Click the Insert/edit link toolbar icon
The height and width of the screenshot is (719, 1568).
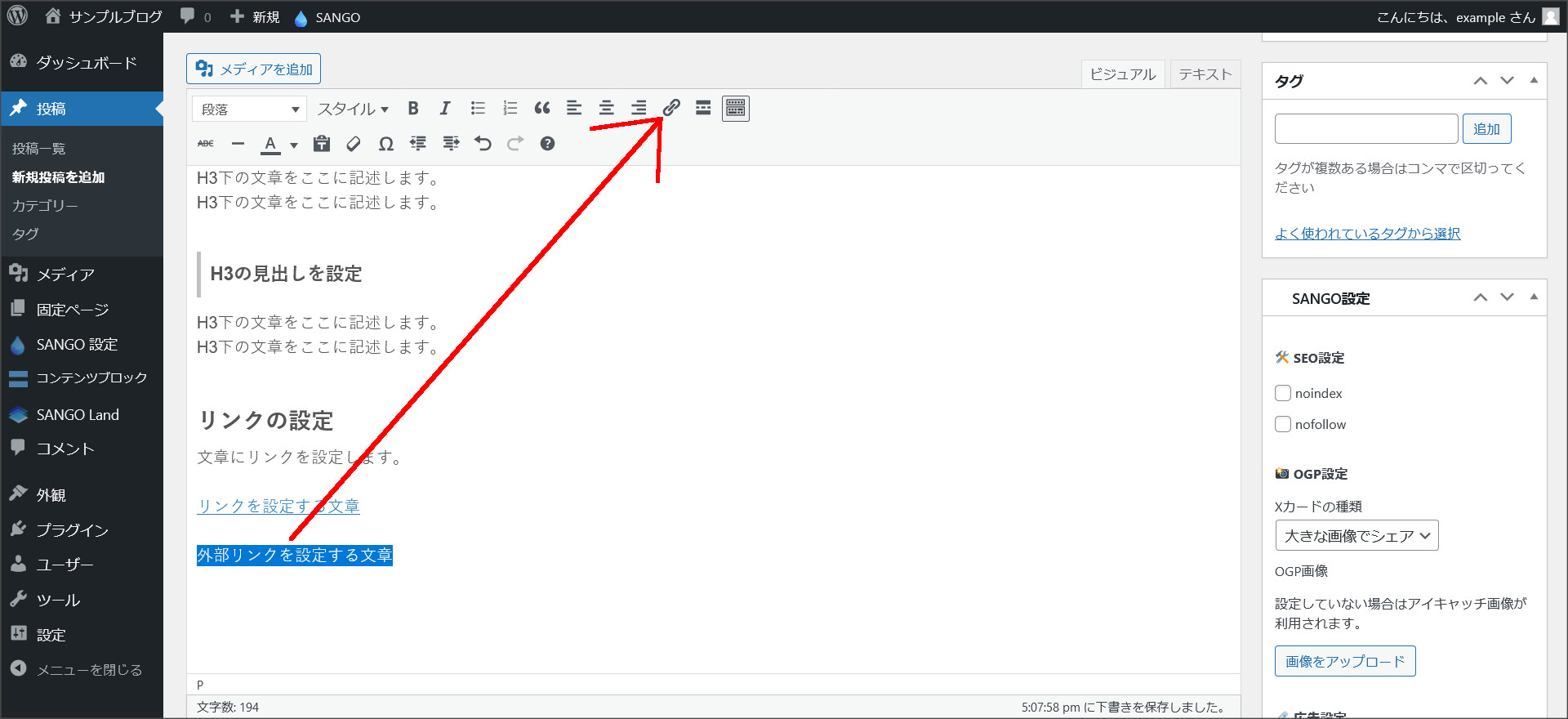pos(671,108)
